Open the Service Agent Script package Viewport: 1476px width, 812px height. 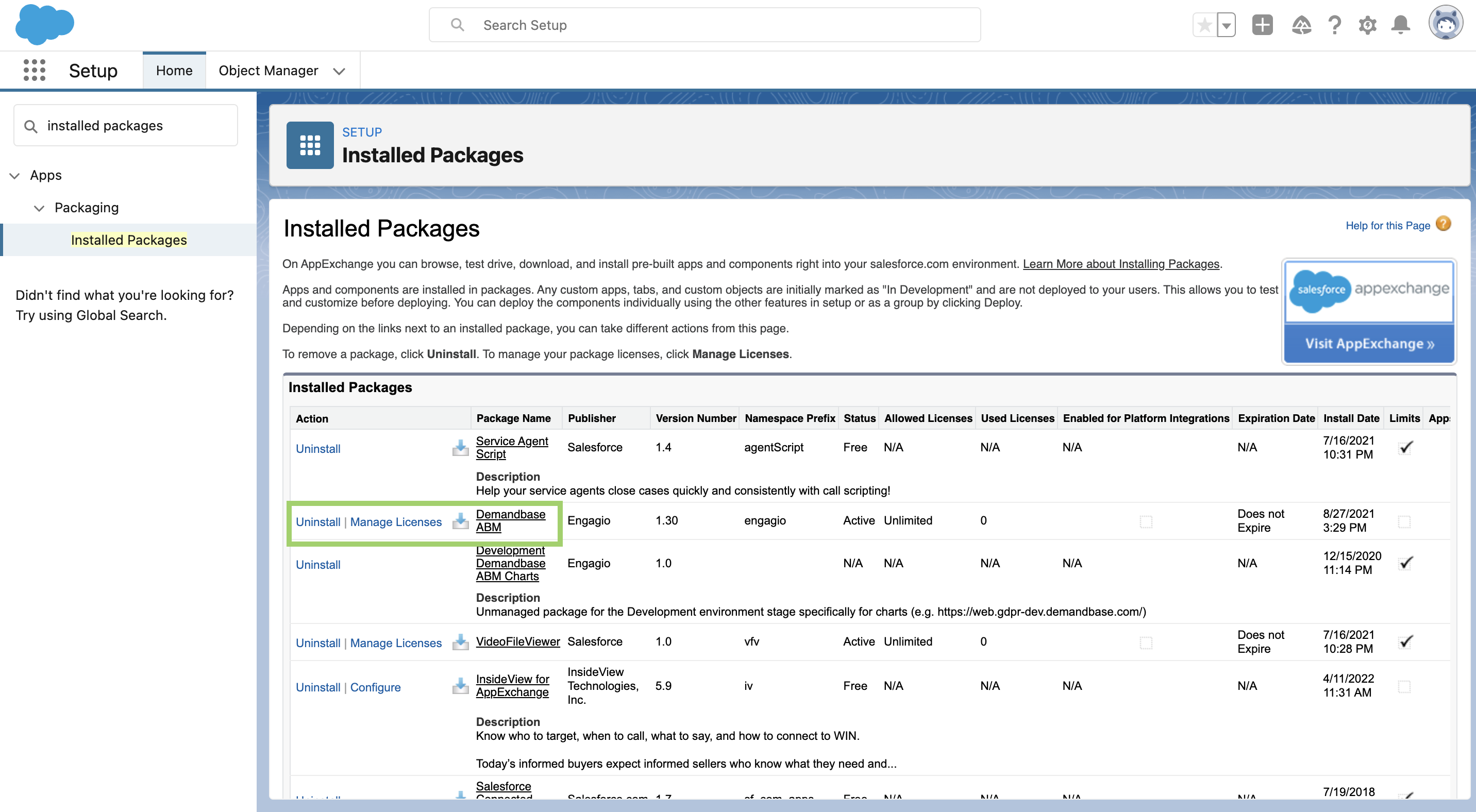tap(512, 448)
